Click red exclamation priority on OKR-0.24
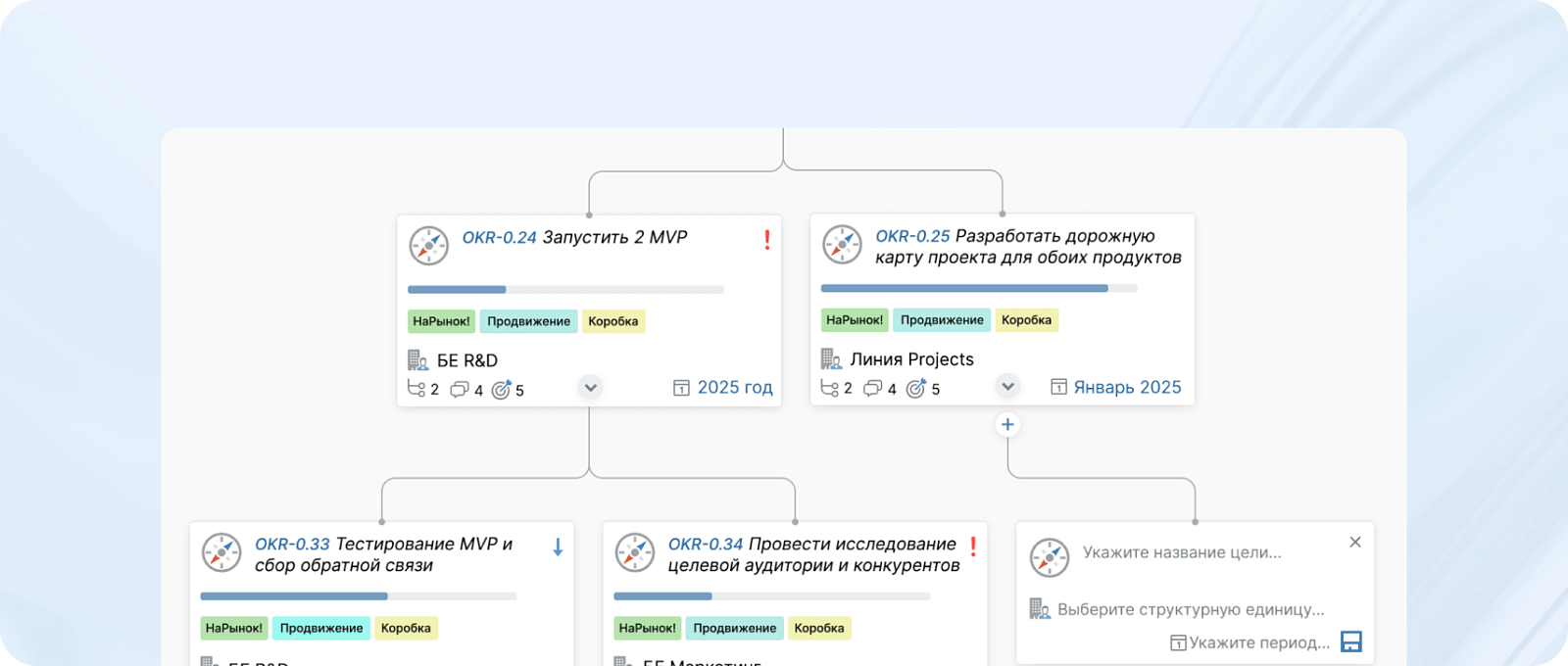The height and width of the screenshot is (666, 1568). pyautogui.click(x=767, y=239)
